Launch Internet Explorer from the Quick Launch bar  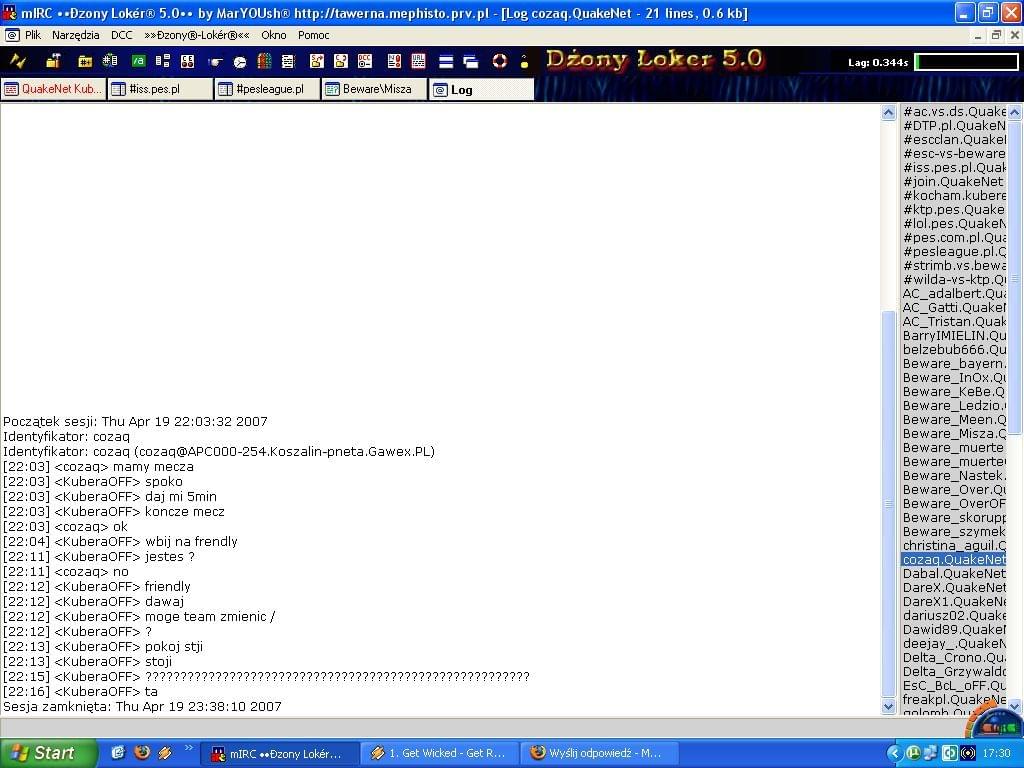pos(118,753)
